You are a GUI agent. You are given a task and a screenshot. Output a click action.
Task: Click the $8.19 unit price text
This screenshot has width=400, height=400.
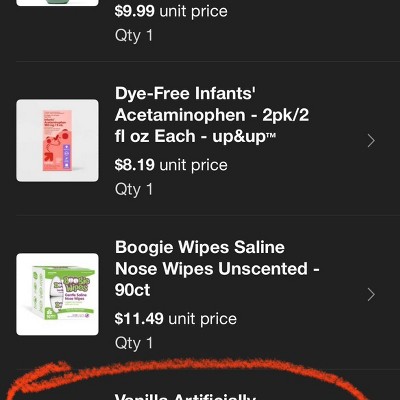pyautogui.click(x=171, y=165)
